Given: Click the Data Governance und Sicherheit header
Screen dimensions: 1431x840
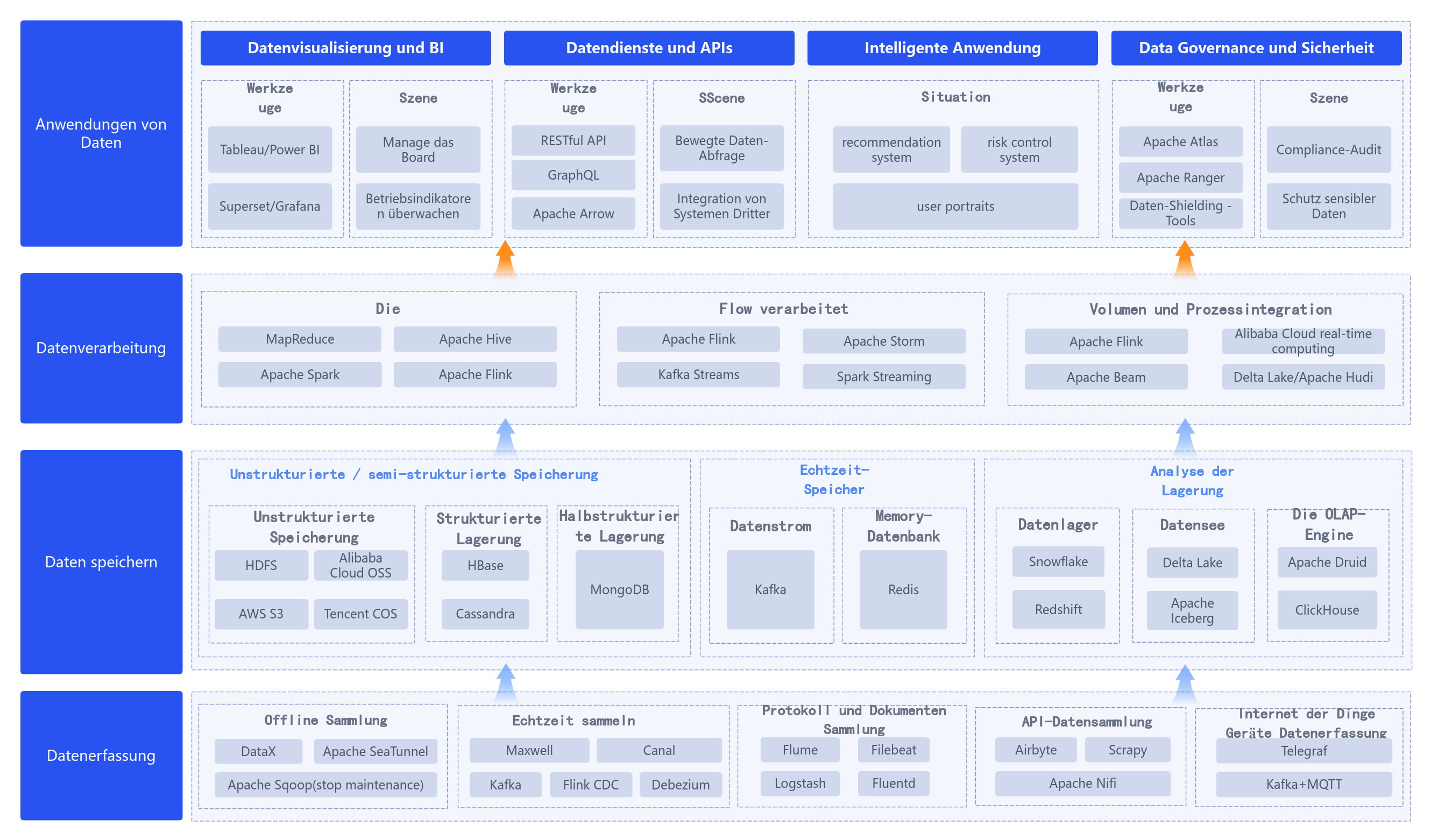Looking at the screenshot, I should pos(1256,48).
